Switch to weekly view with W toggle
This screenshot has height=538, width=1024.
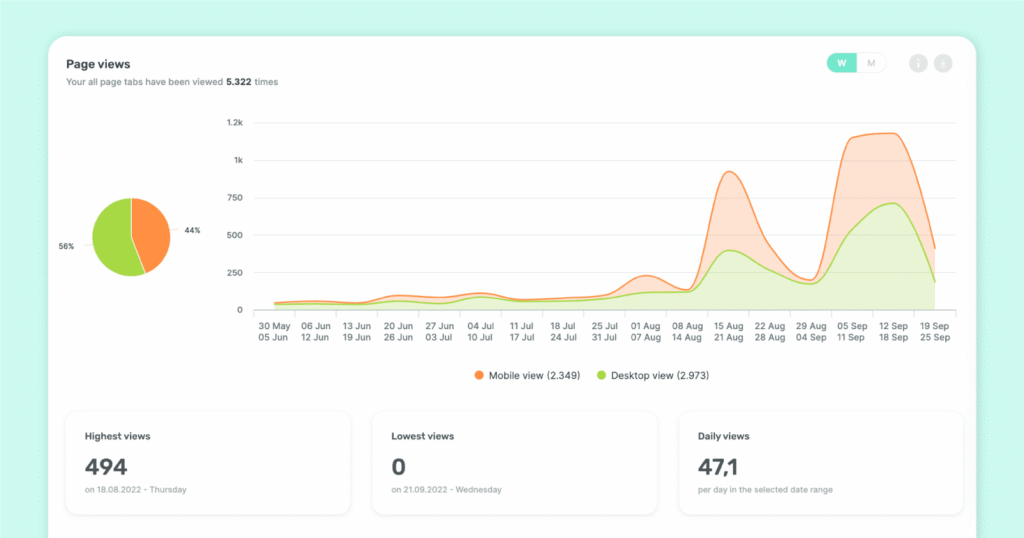tap(842, 64)
